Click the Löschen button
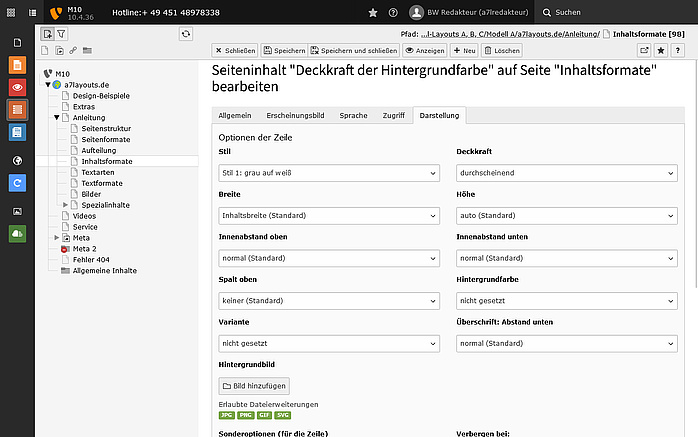The image size is (698, 437). coord(502,50)
